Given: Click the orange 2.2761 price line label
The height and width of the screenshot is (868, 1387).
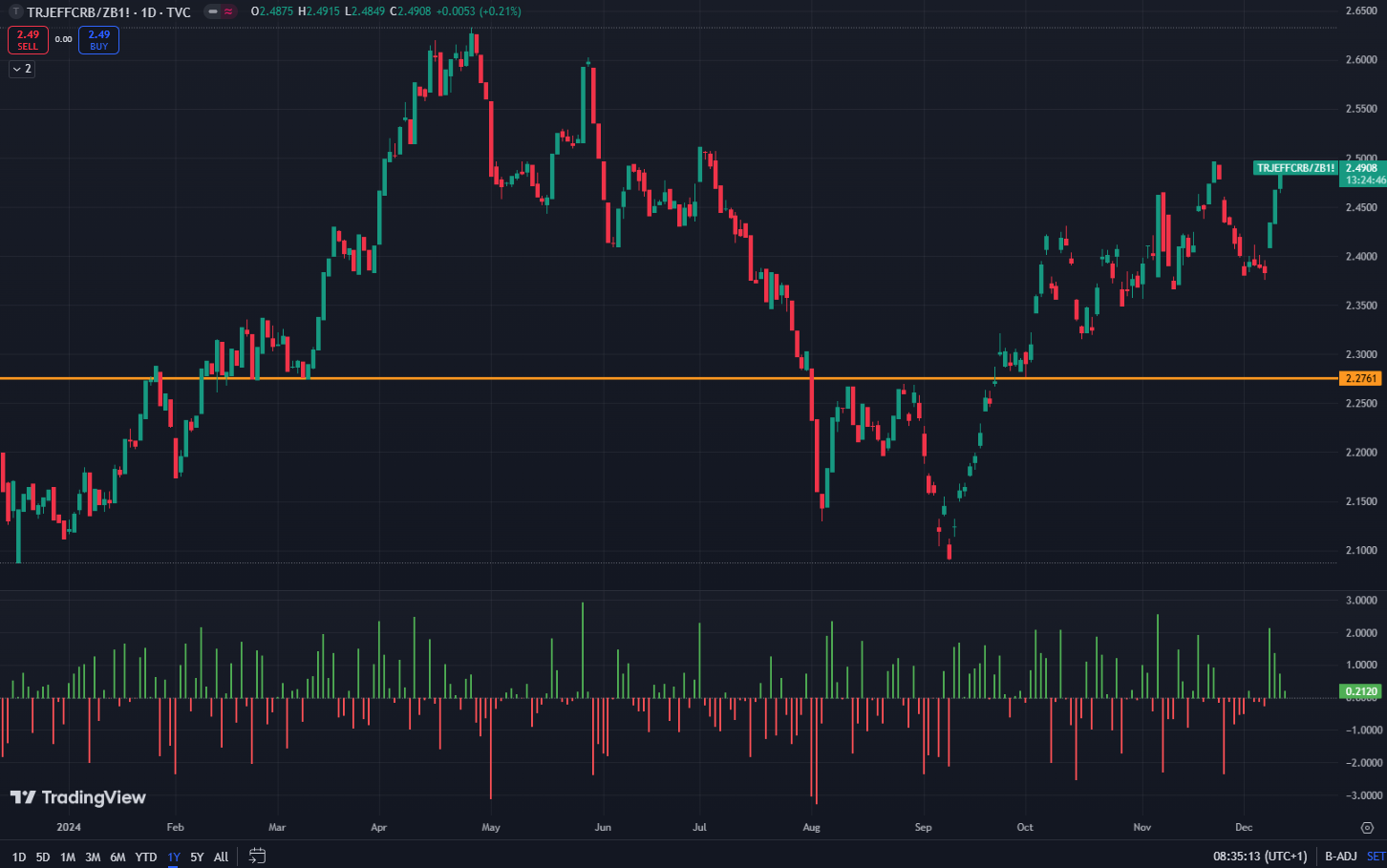Looking at the screenshot, I should pos(1361,378).
